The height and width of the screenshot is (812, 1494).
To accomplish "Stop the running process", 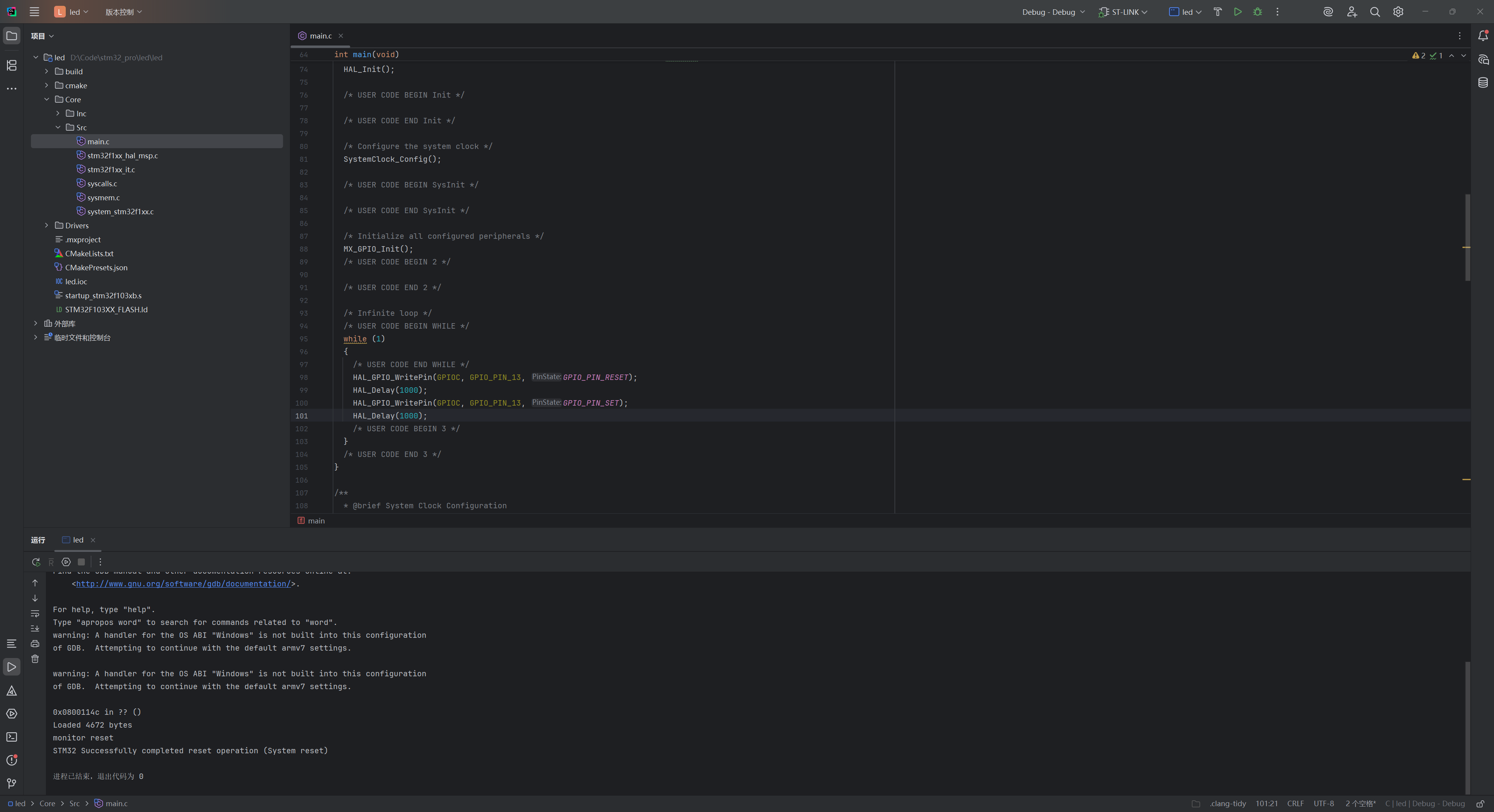I will (81, 562).
